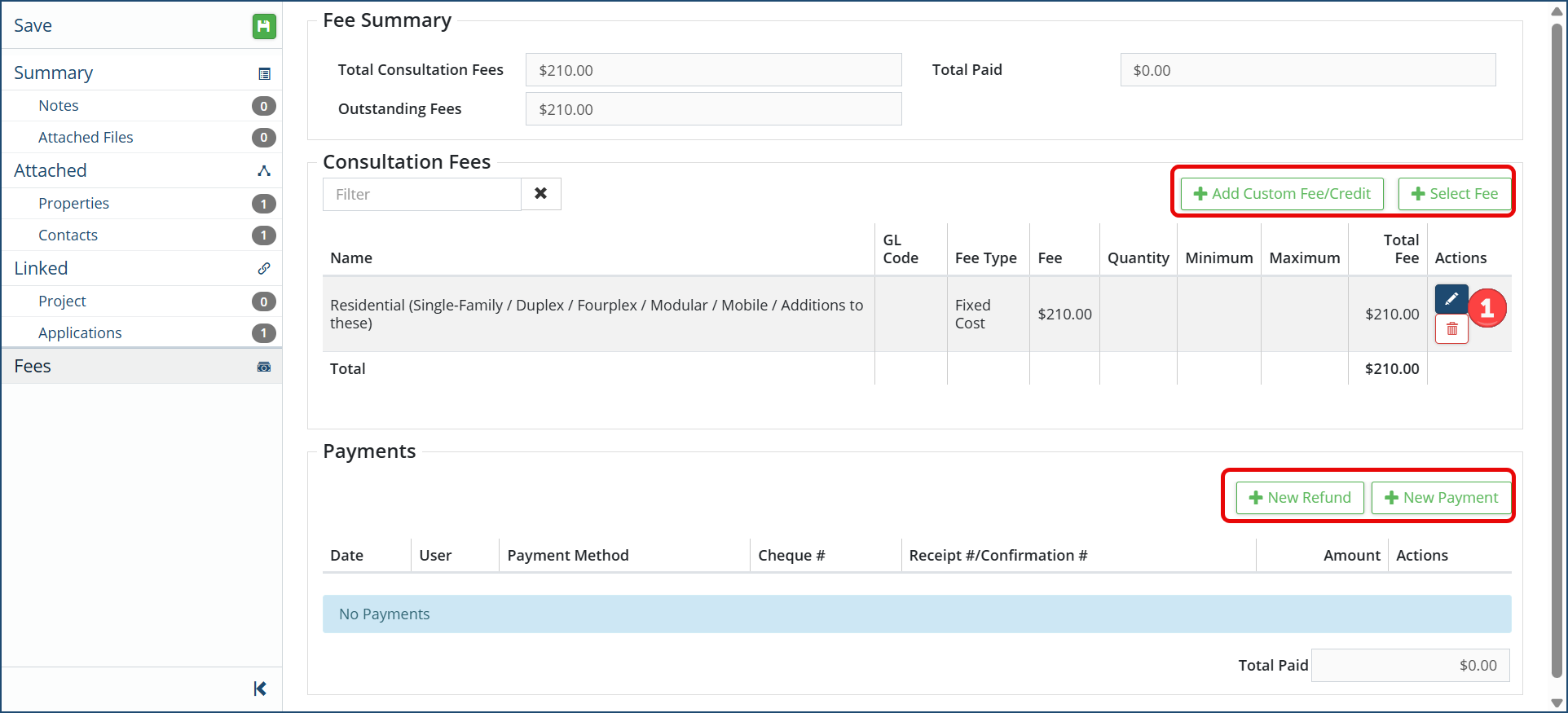Open the Notes section in sidebar
Viewport: 1568px width, 713px height.
pyautogui.click(x=59, y=106)
